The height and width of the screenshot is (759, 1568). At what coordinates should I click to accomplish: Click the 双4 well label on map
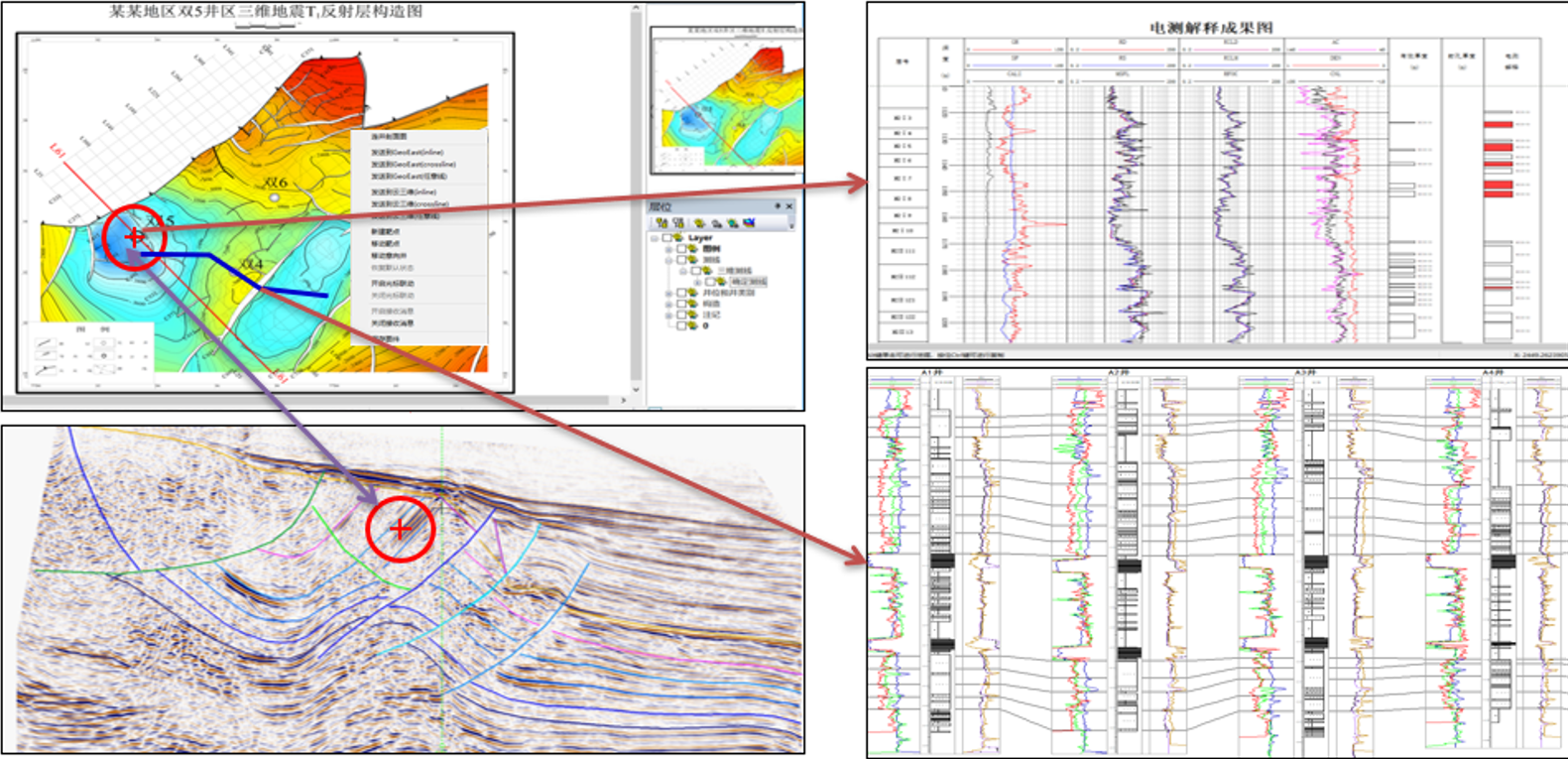pos(251,265)
